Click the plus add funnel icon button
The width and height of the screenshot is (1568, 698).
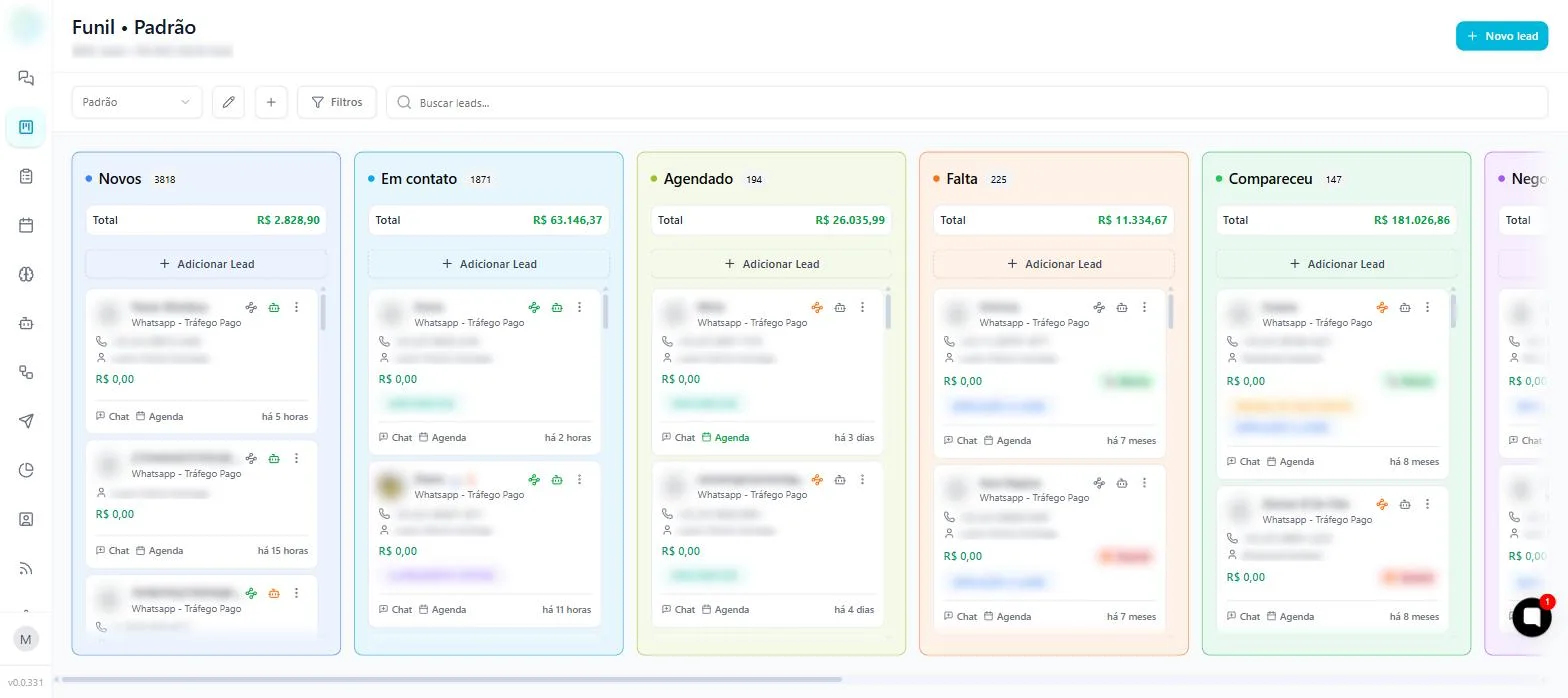pos(271,102)
